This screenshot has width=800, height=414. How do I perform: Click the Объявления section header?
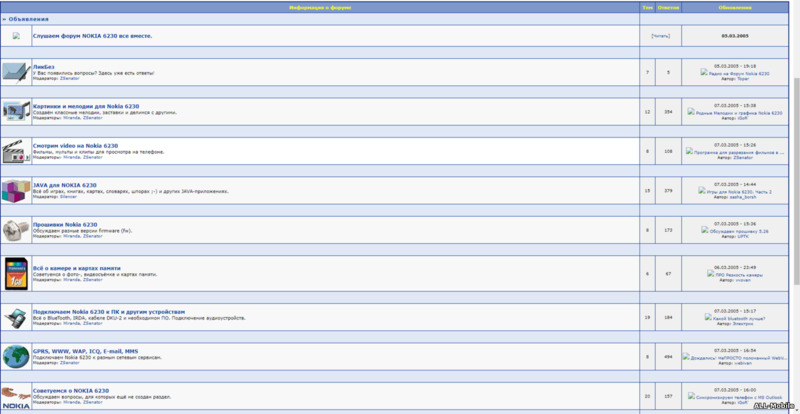coord(29,19)
